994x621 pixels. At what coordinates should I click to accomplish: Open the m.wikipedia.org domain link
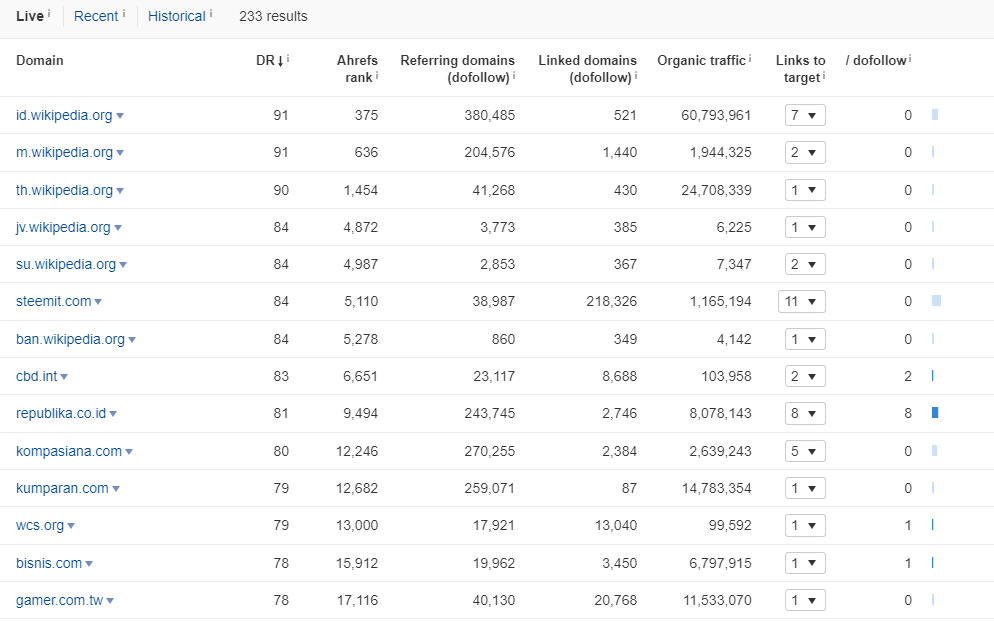click(64, 152)
